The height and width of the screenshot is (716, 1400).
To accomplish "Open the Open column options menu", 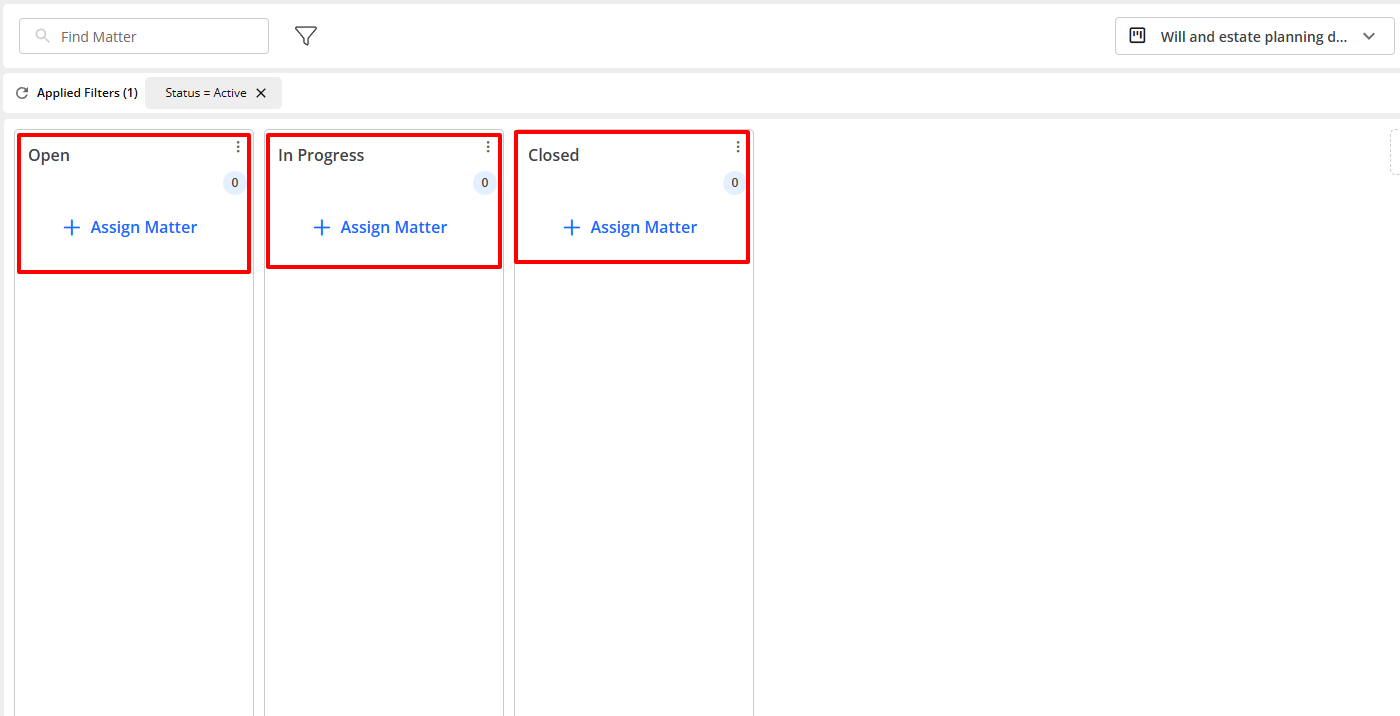I will tap(237, 146).
